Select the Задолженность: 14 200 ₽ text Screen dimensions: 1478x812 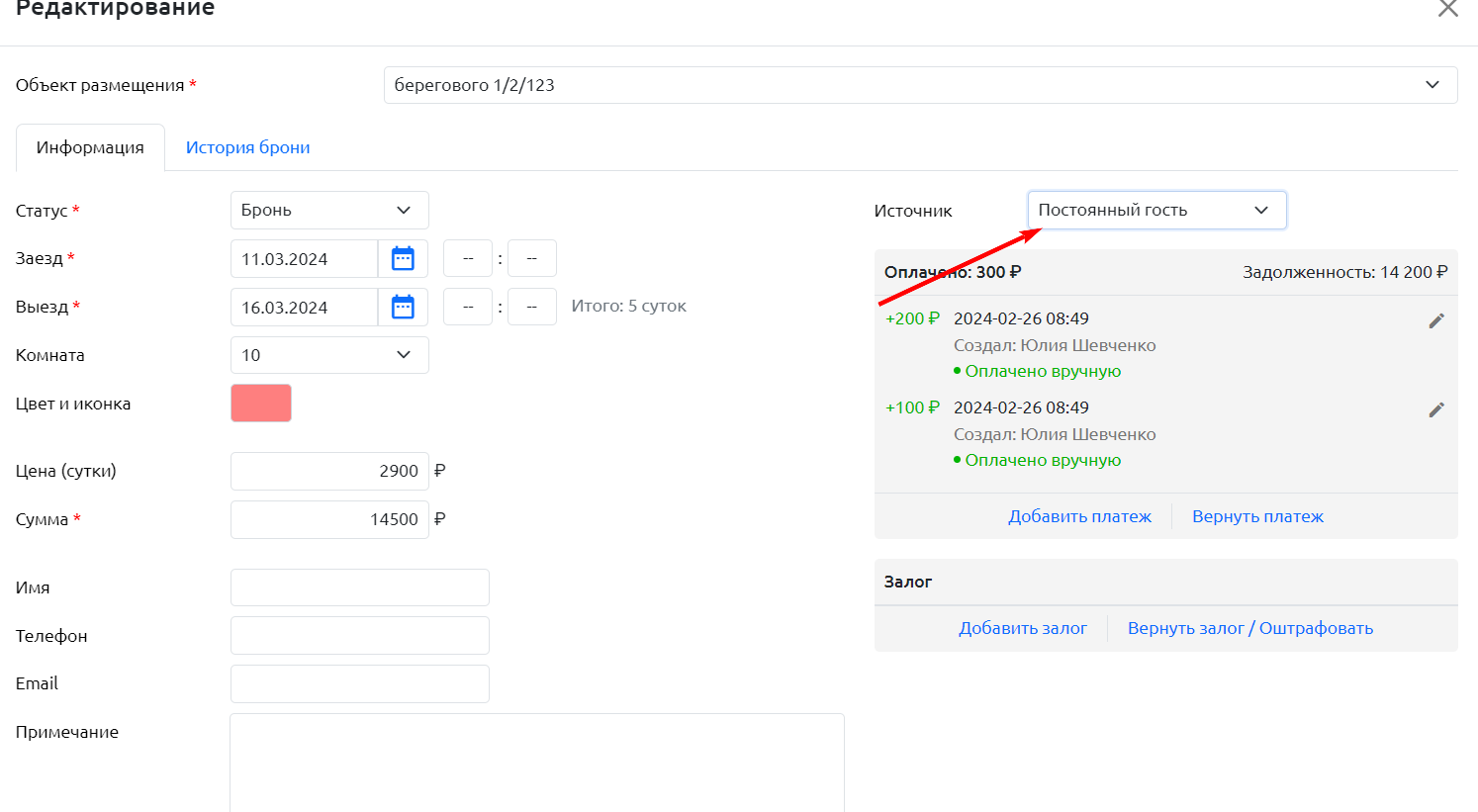pos(1345,272)
